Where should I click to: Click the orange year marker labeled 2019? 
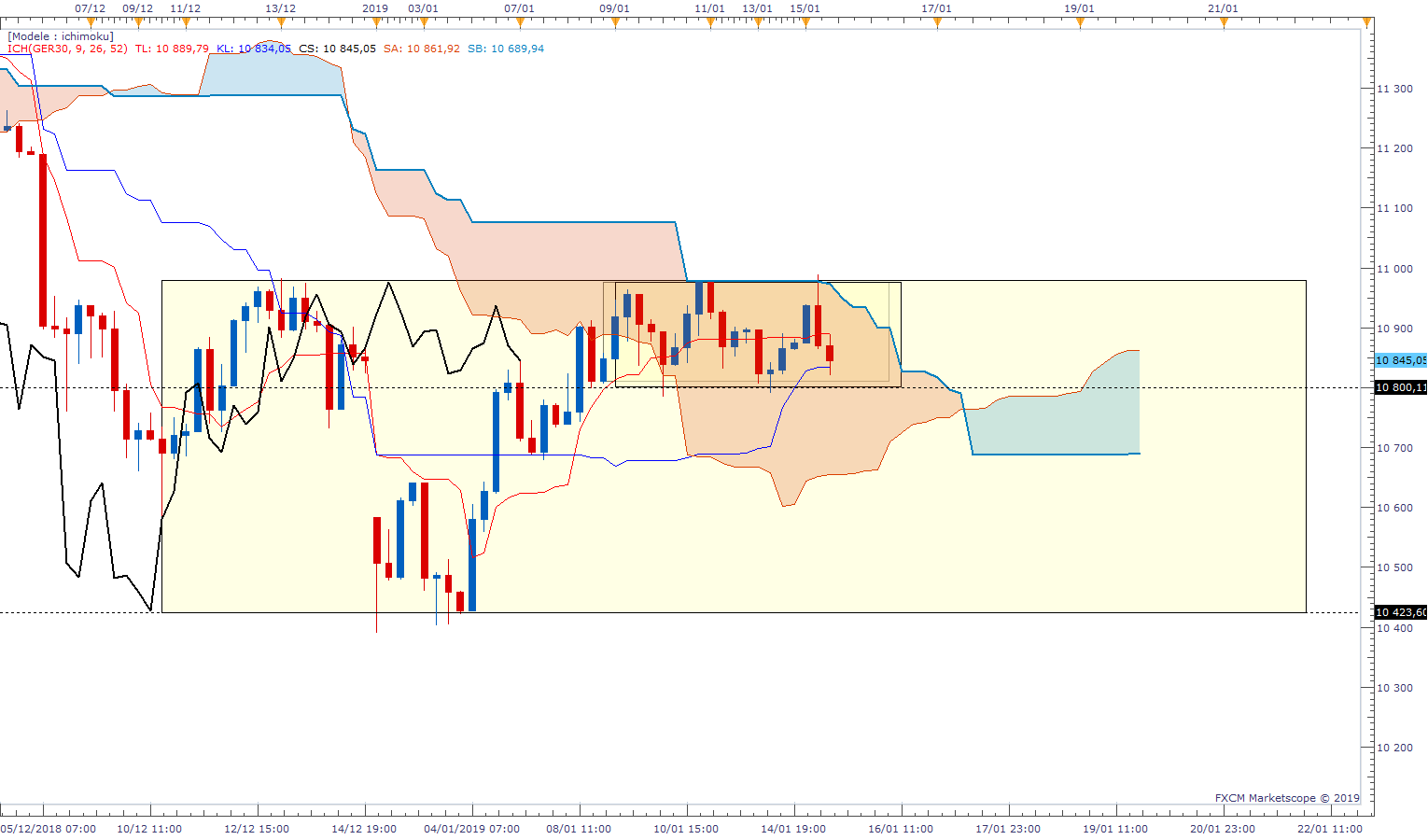point(375,22)
